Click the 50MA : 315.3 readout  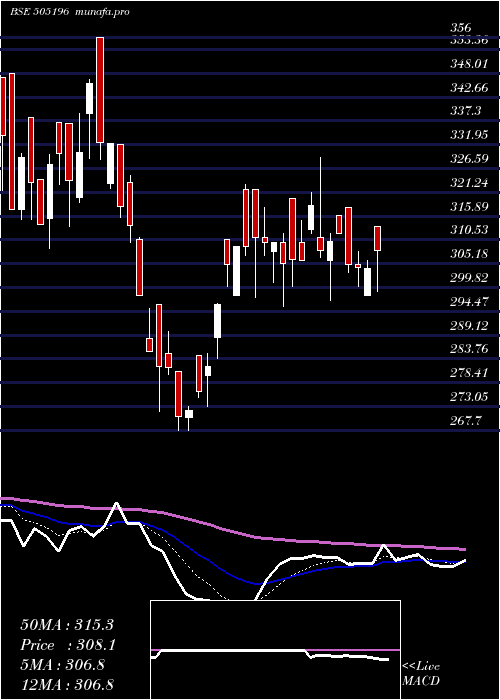pyautogui.click(x=67, y=625)
